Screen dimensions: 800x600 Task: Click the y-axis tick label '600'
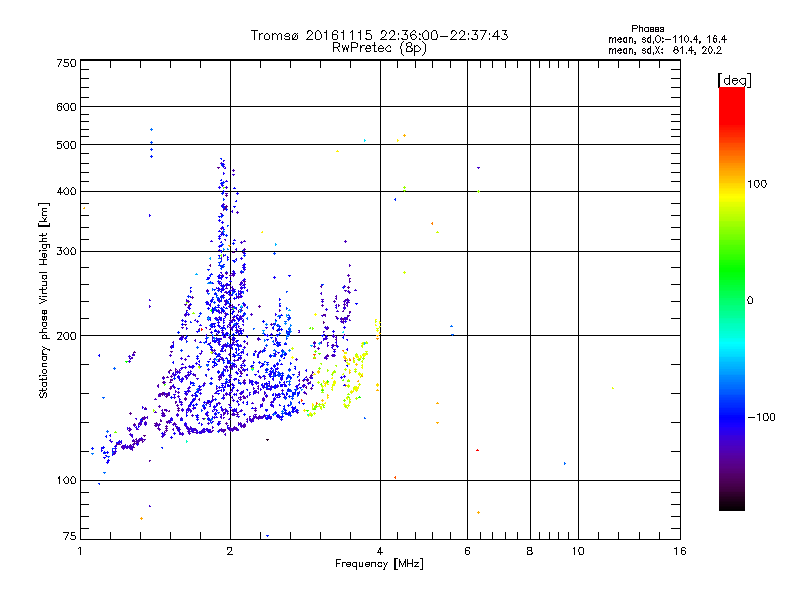tap(66, 107)
